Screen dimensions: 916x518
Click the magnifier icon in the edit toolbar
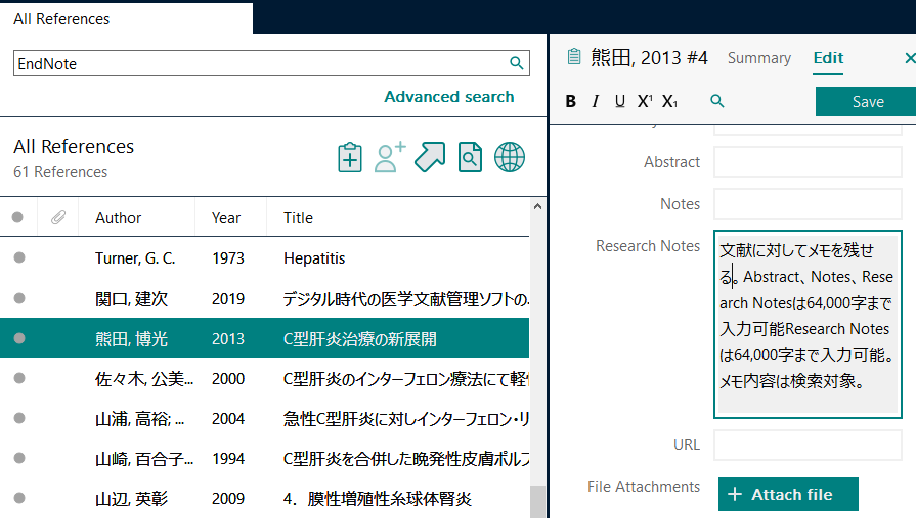tap(717, 102)
